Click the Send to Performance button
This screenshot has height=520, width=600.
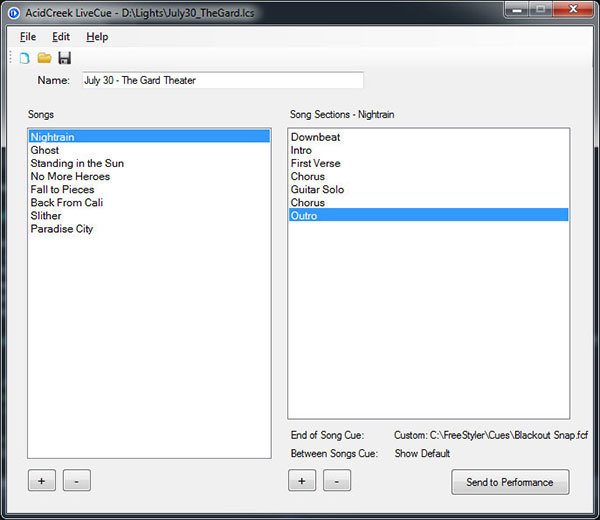coord(510,482)
